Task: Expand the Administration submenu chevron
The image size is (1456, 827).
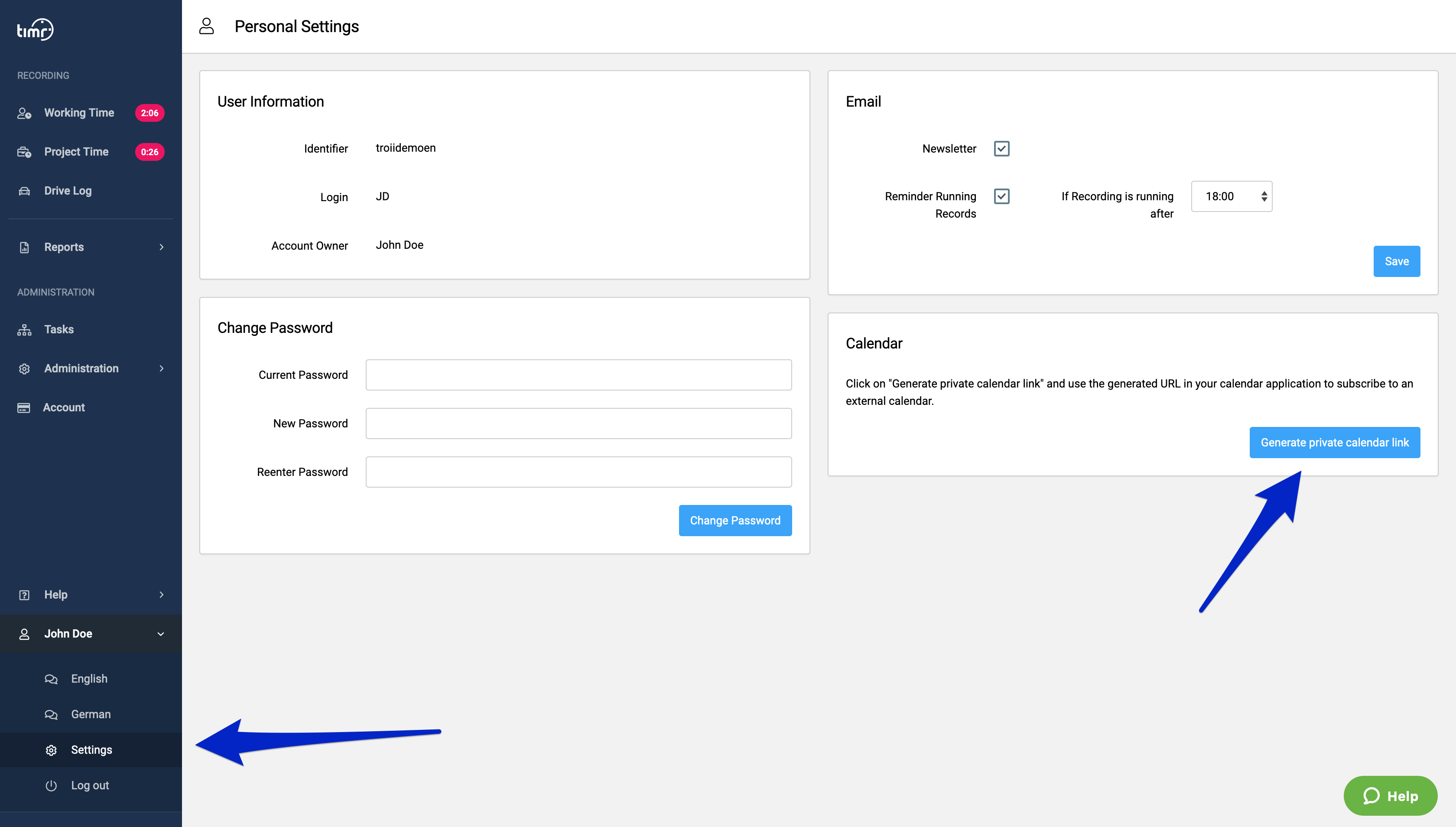Action: (x=161, y=368)
